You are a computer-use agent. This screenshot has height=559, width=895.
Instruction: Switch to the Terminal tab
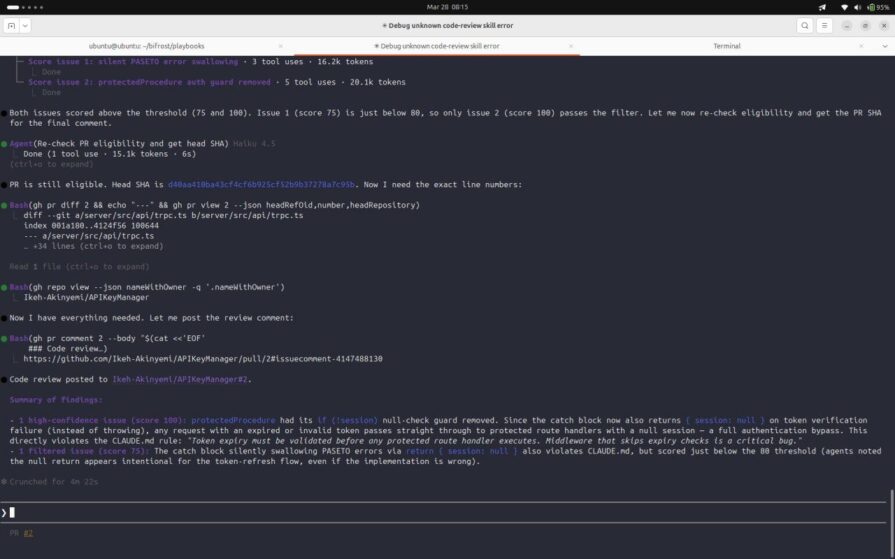pyautogui.click(x=727, y=46)
